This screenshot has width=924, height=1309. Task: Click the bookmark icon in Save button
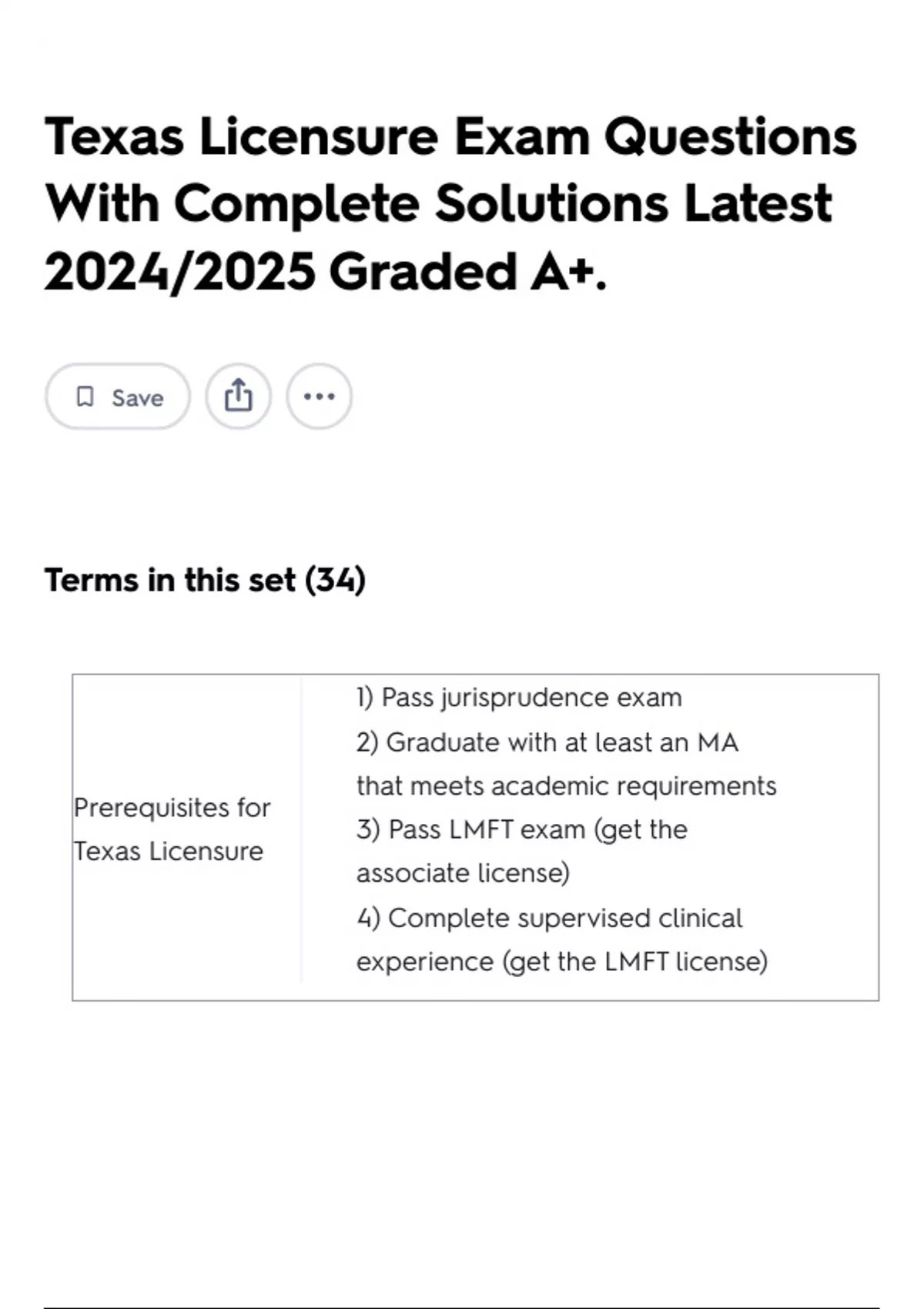click(x=85, y=397)
